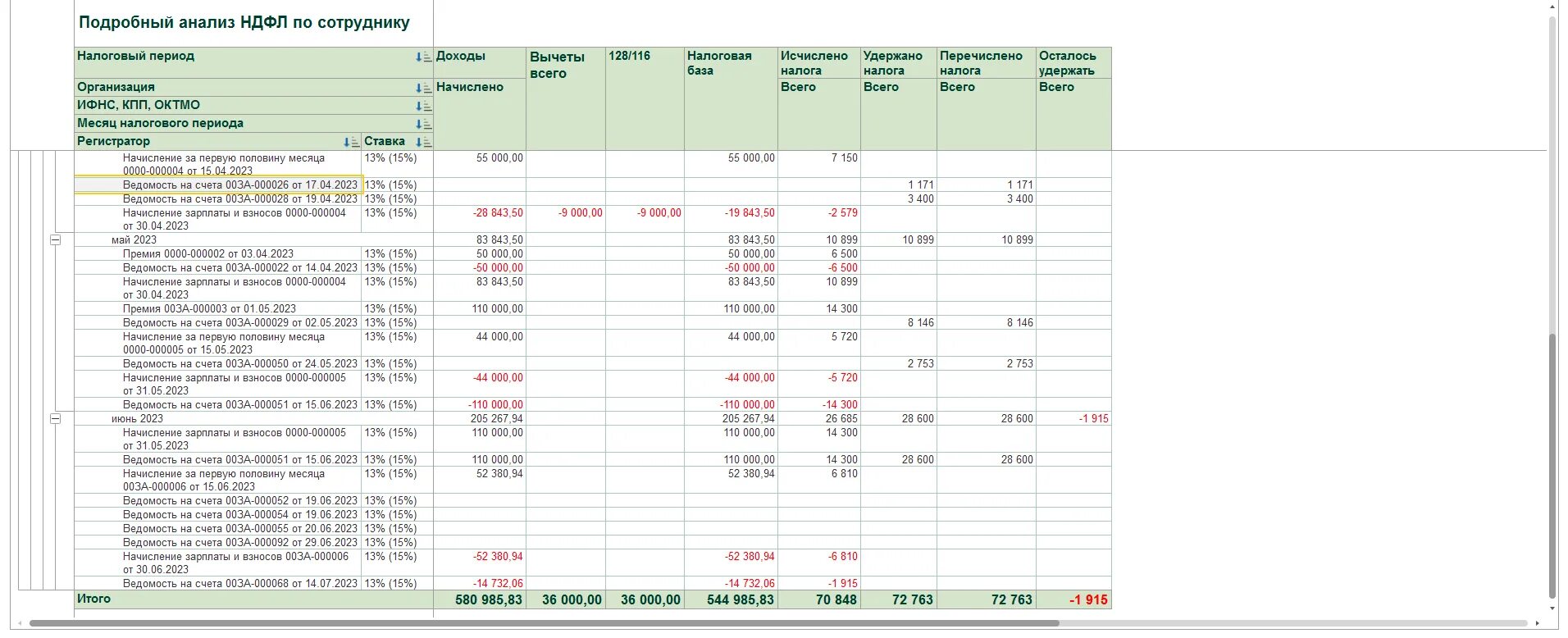Click value 28 600 under Удержано in июнь 2023 row
Image resolution: width=1568 pixels, height=638 pixels.
pos(918,419)
